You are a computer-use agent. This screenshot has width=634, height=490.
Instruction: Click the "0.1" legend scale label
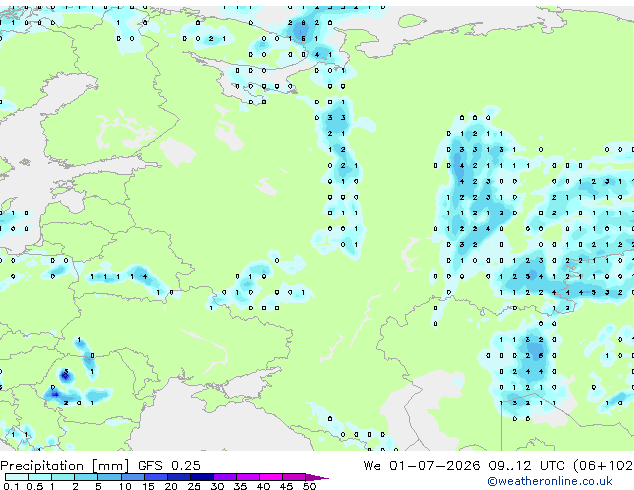pyautogui.click(x=11, y=486)
